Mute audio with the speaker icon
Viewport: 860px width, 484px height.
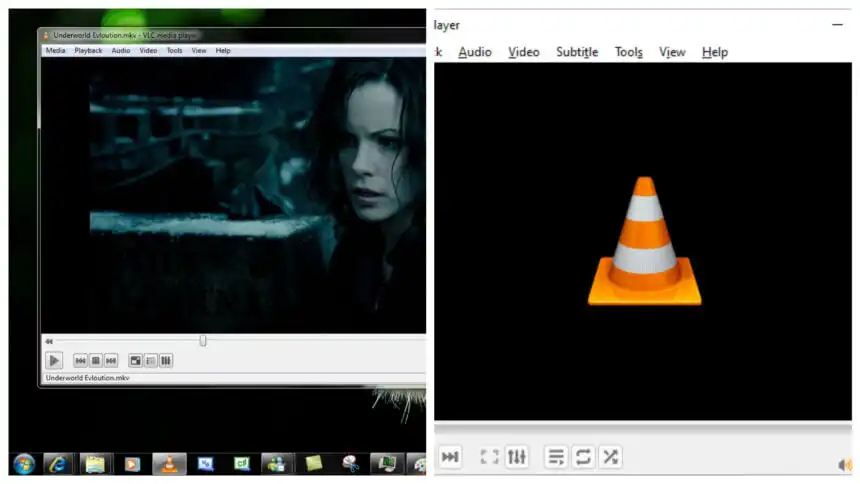click(x=845, y=465)
